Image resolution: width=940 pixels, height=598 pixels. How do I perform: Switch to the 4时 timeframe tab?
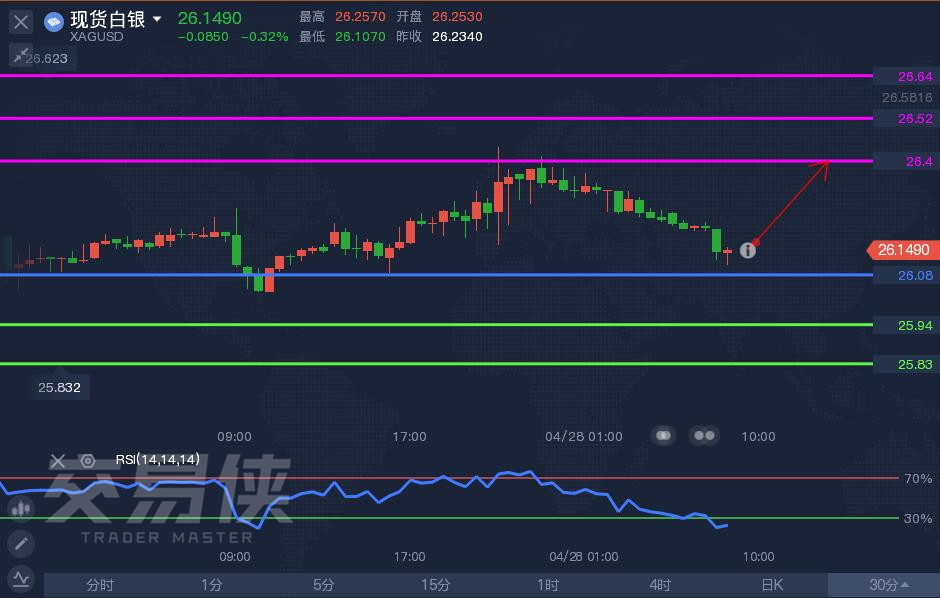660,585
